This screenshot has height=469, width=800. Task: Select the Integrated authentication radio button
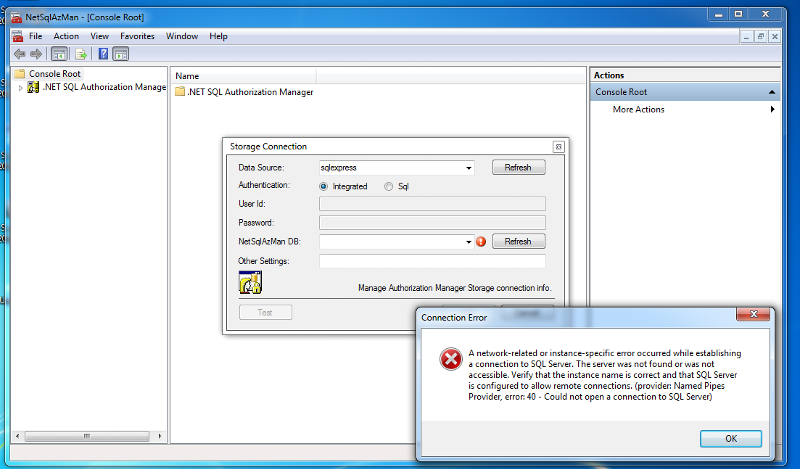[x=323, y=186]
